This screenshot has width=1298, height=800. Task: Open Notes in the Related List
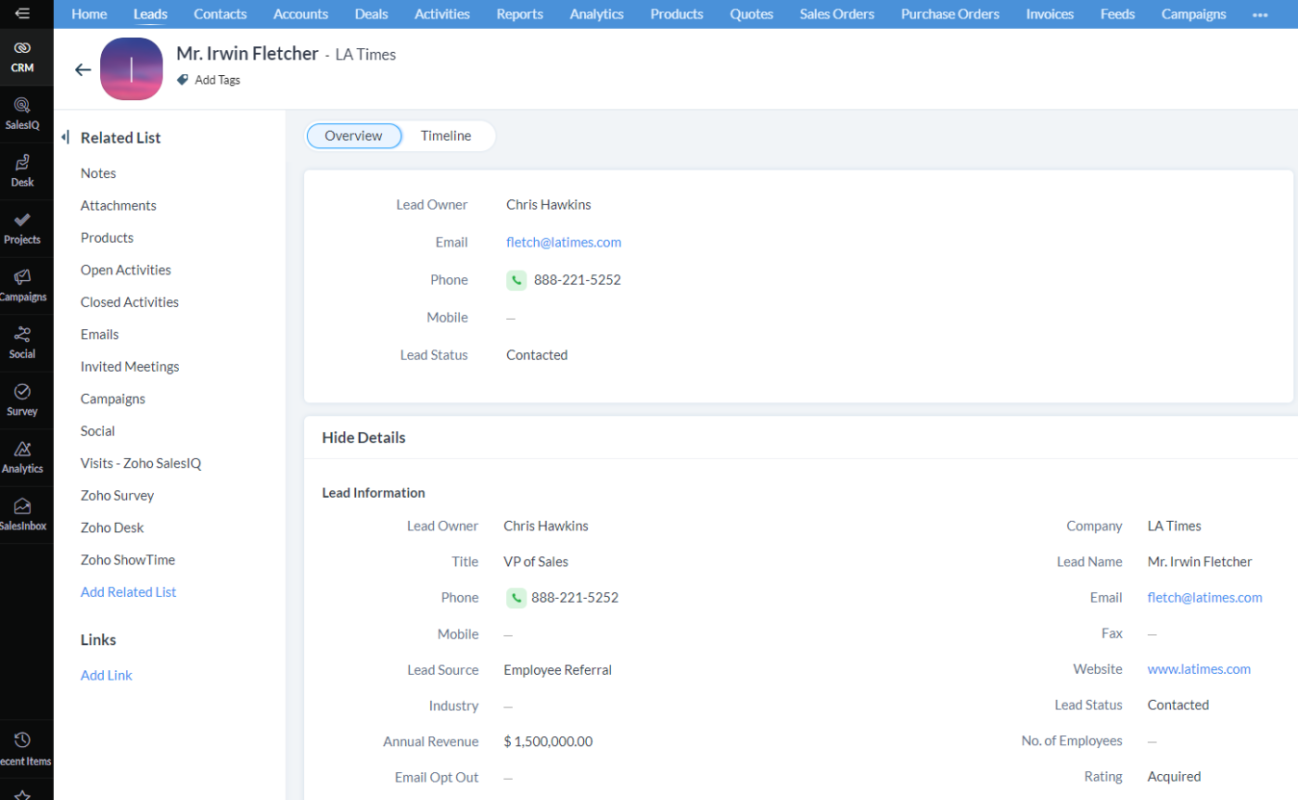(98, 173)
